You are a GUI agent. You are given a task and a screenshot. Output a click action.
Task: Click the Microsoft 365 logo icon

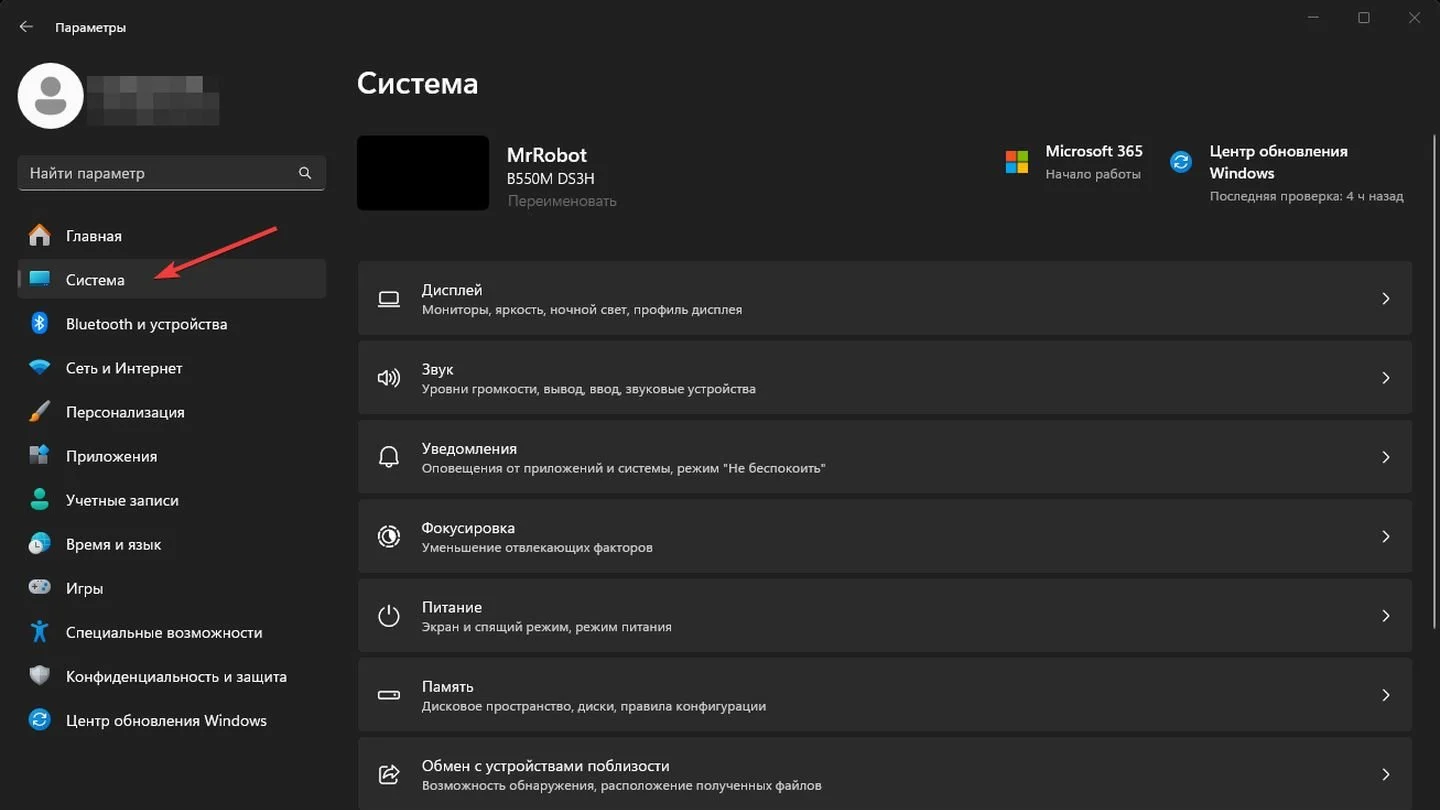tap(1017, 162)
